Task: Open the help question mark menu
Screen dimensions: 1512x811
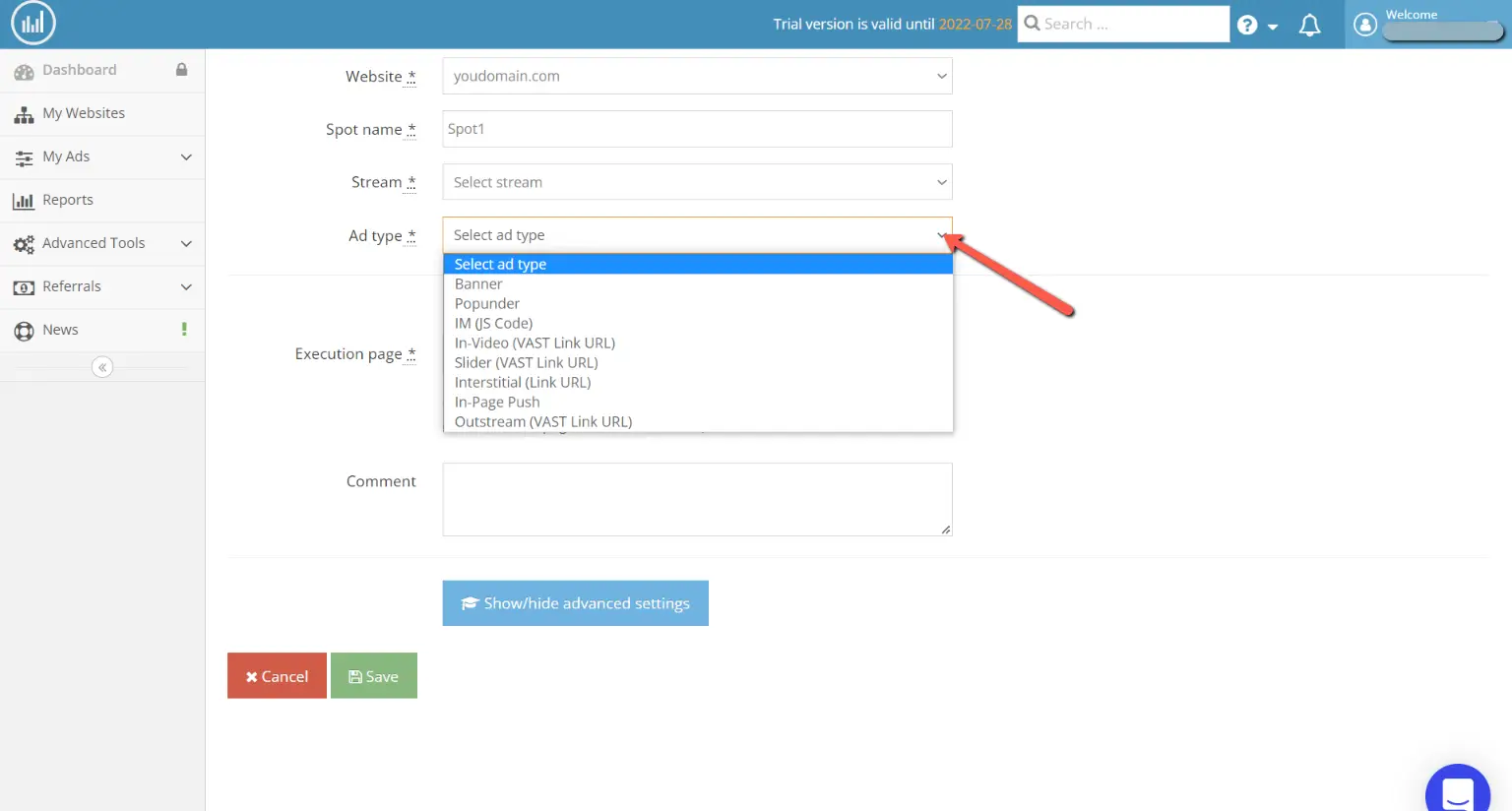Action: pyautogui.click(x=1257, y=26)
